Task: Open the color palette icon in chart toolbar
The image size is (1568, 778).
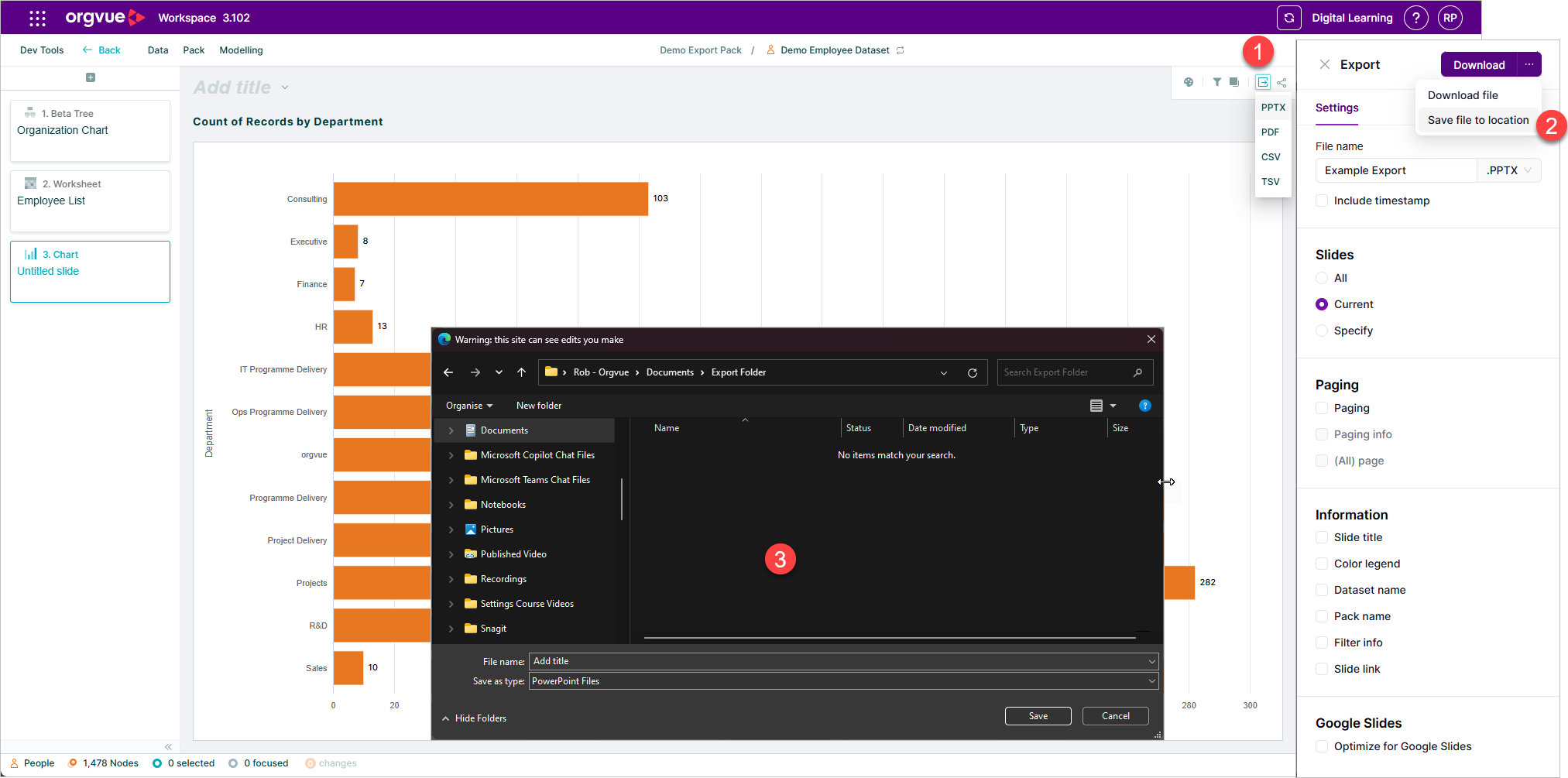Action: [1189, 82]
